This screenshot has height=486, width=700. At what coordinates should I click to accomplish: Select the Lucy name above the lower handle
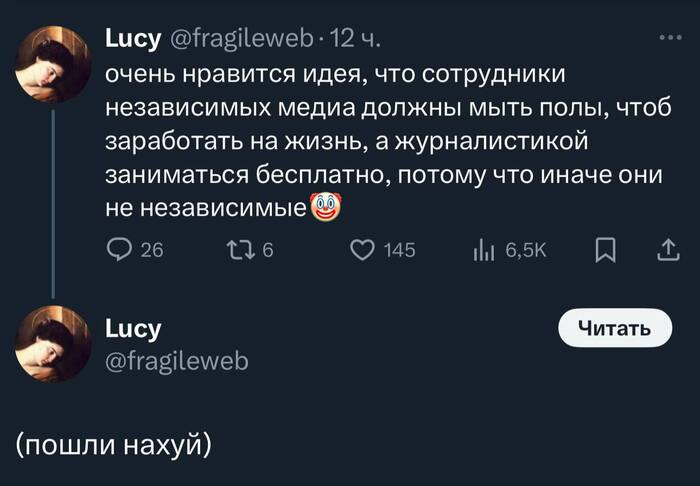click(133, 328)
